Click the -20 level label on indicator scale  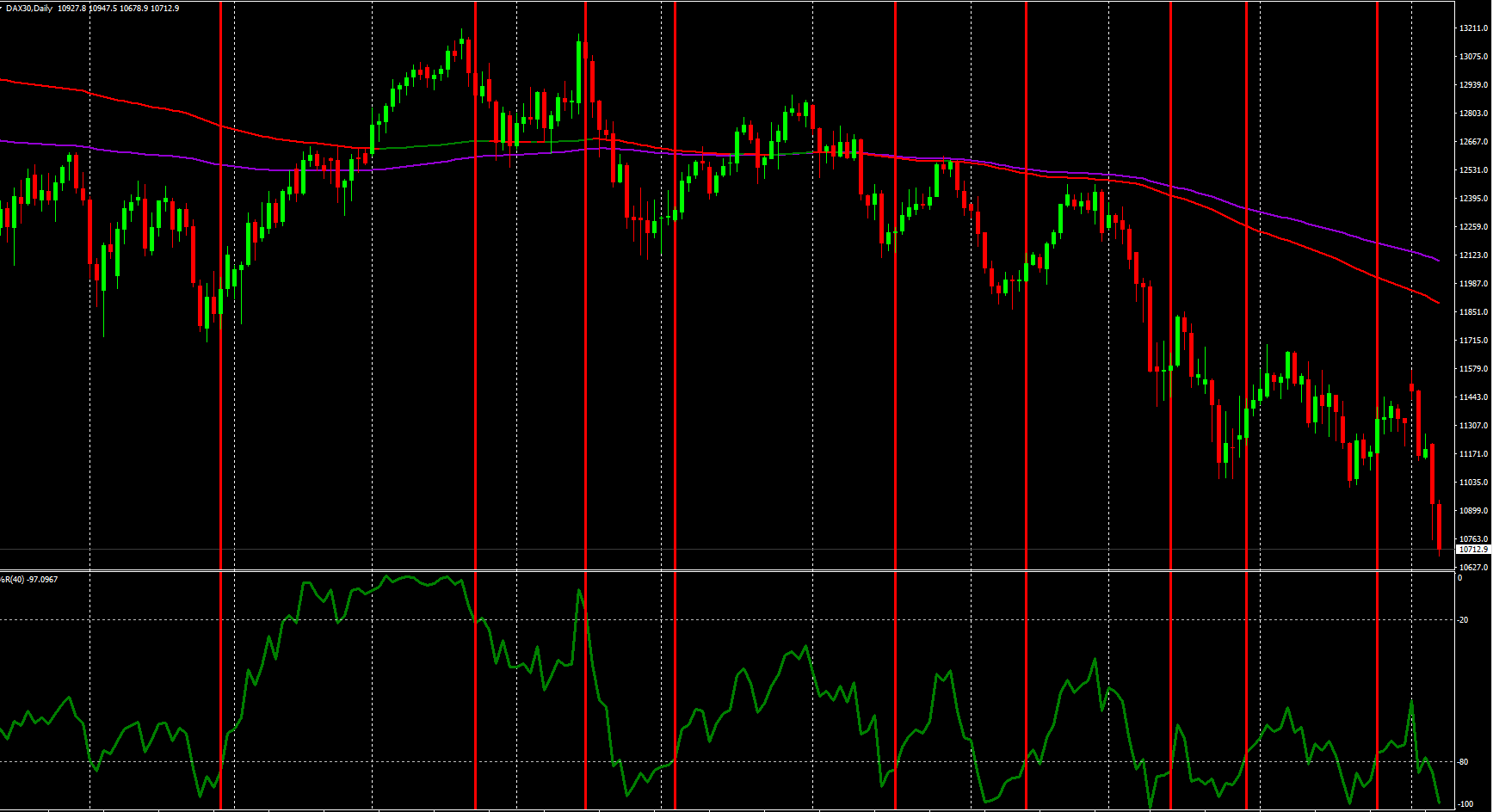(1464, 620)
